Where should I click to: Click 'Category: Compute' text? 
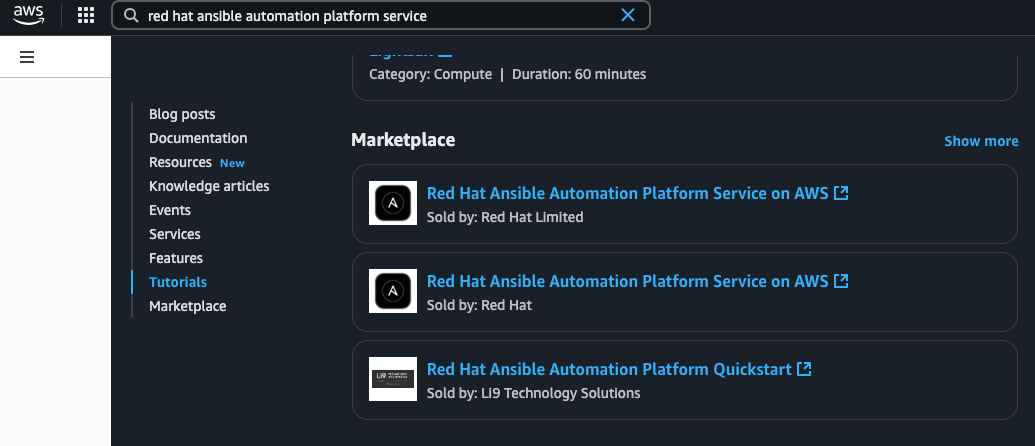coord(430,74)
